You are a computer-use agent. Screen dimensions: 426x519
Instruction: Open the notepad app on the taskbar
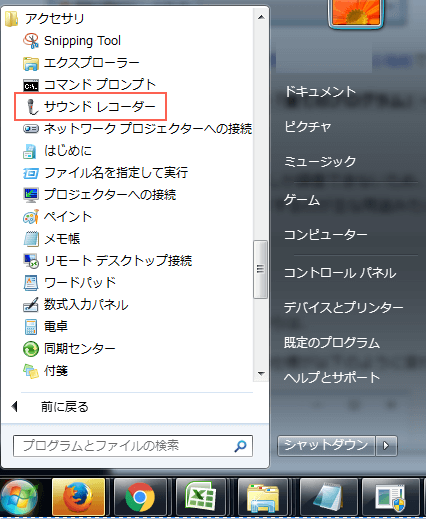tap(328, 497)
